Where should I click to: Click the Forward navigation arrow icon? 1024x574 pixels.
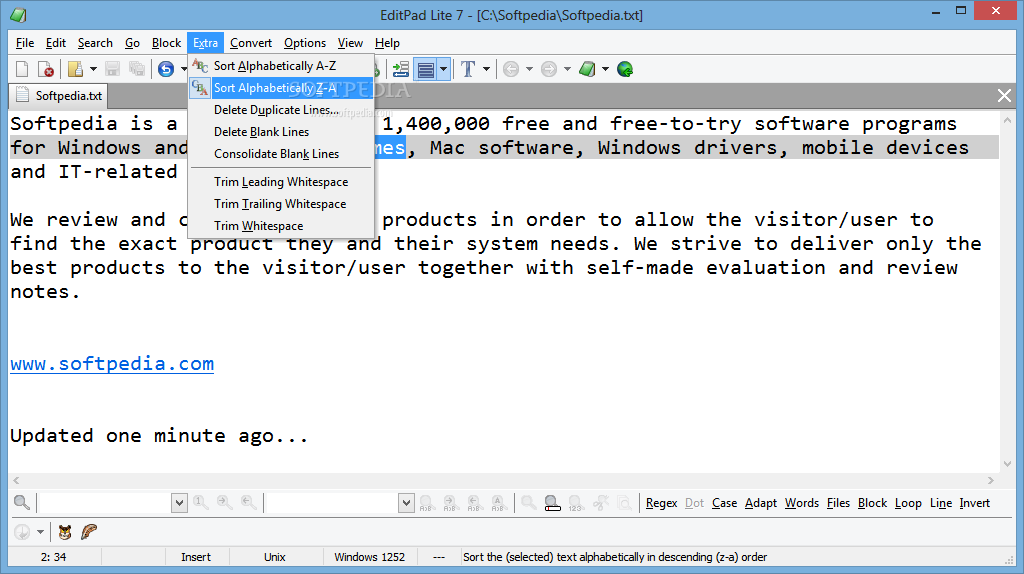[549, 69]
